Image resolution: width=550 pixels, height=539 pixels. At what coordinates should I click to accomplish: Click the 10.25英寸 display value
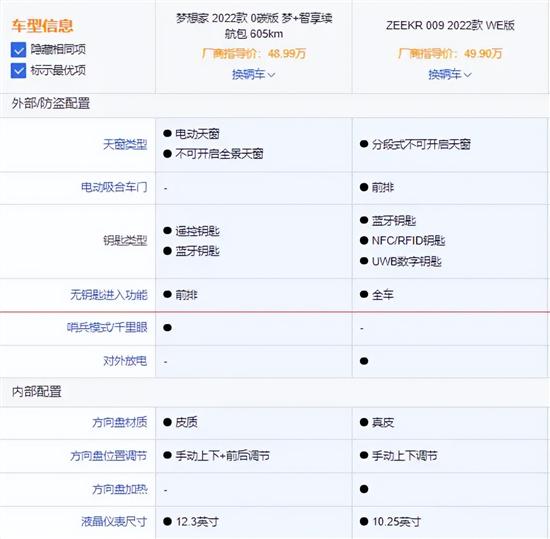point(396,521)
